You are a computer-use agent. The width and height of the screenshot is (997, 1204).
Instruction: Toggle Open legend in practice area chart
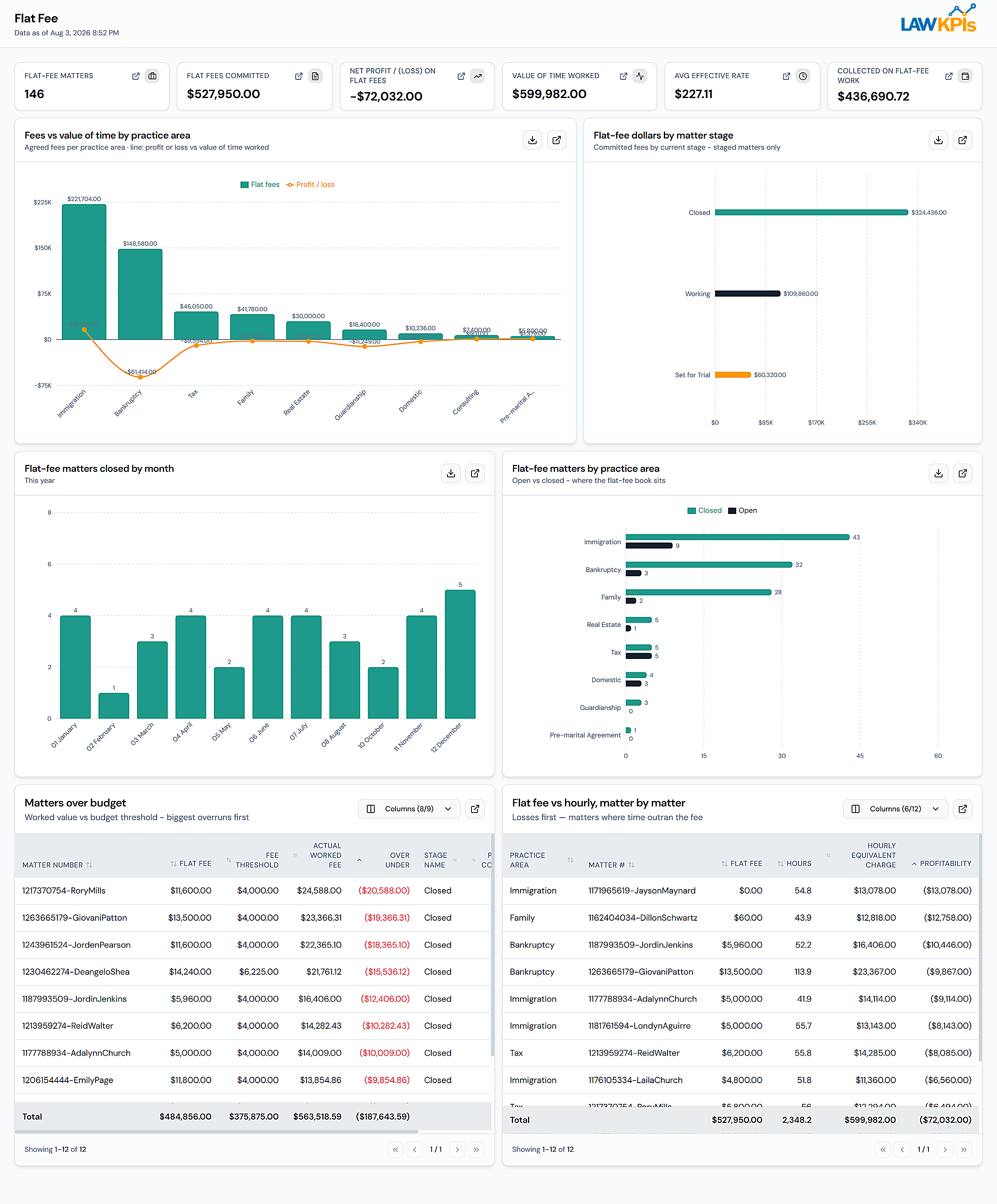click(x=742, y=511)
